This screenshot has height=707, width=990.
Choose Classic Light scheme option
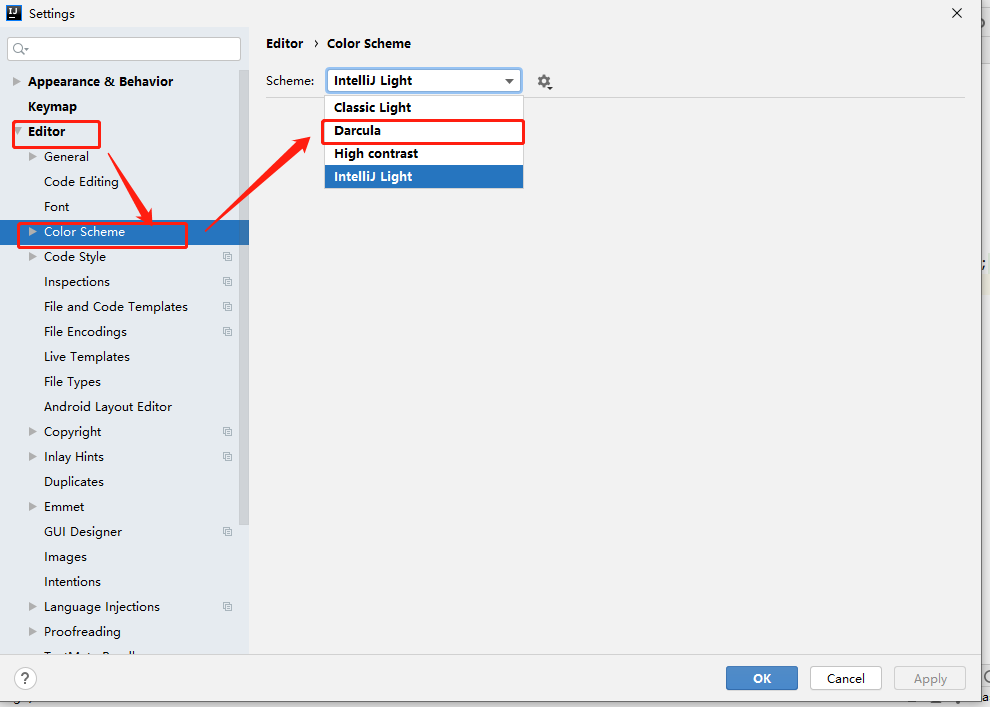coord(424,107)
